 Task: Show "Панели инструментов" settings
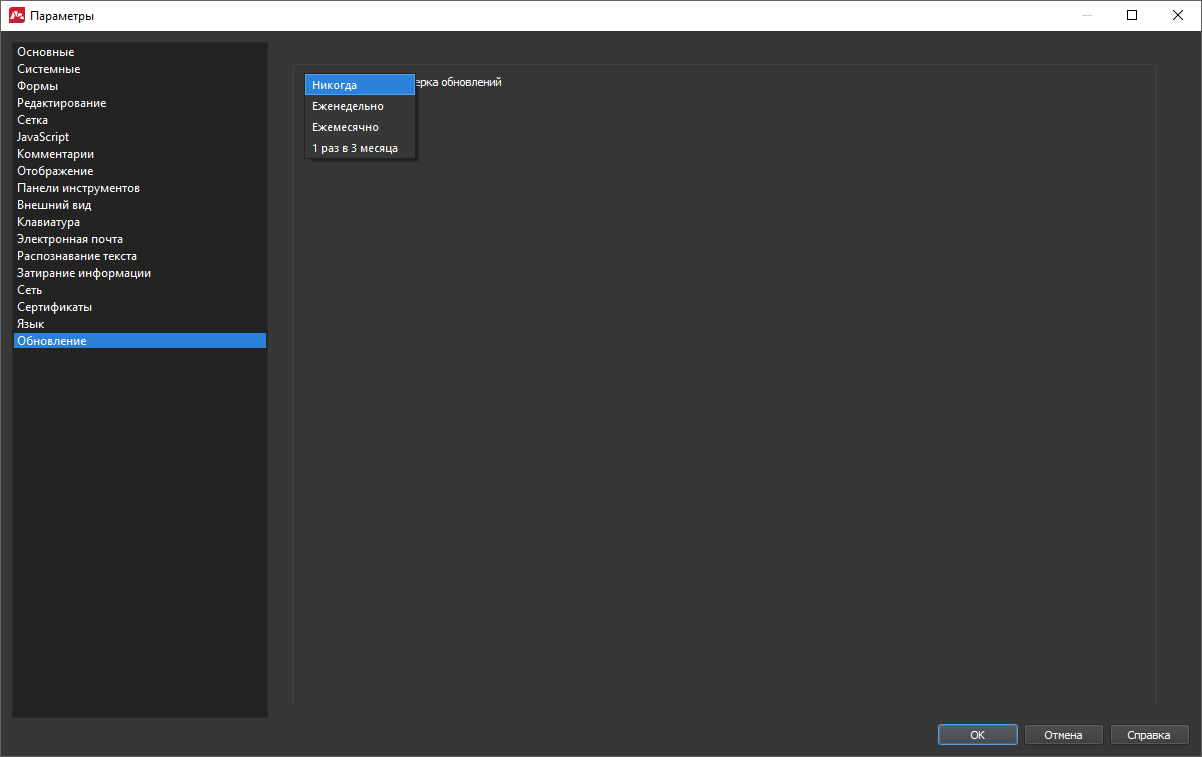78,188
